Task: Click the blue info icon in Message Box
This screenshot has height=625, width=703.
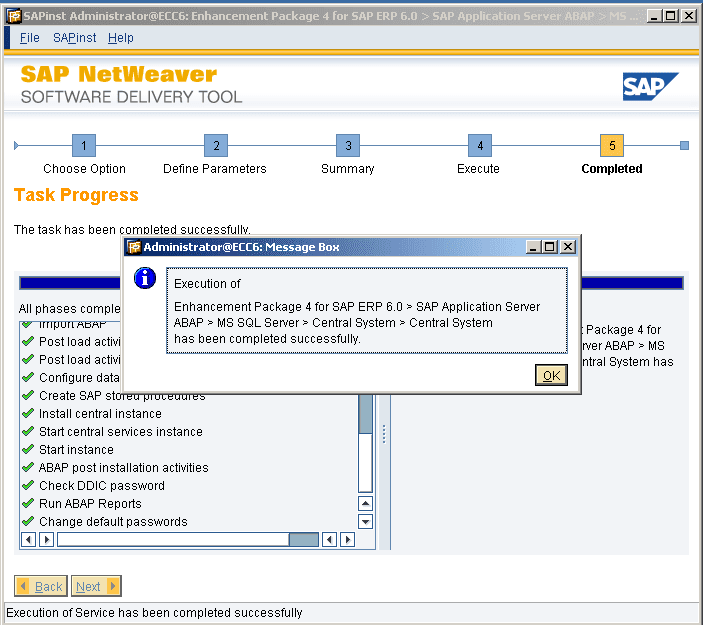Action: (x=145, y=278)
